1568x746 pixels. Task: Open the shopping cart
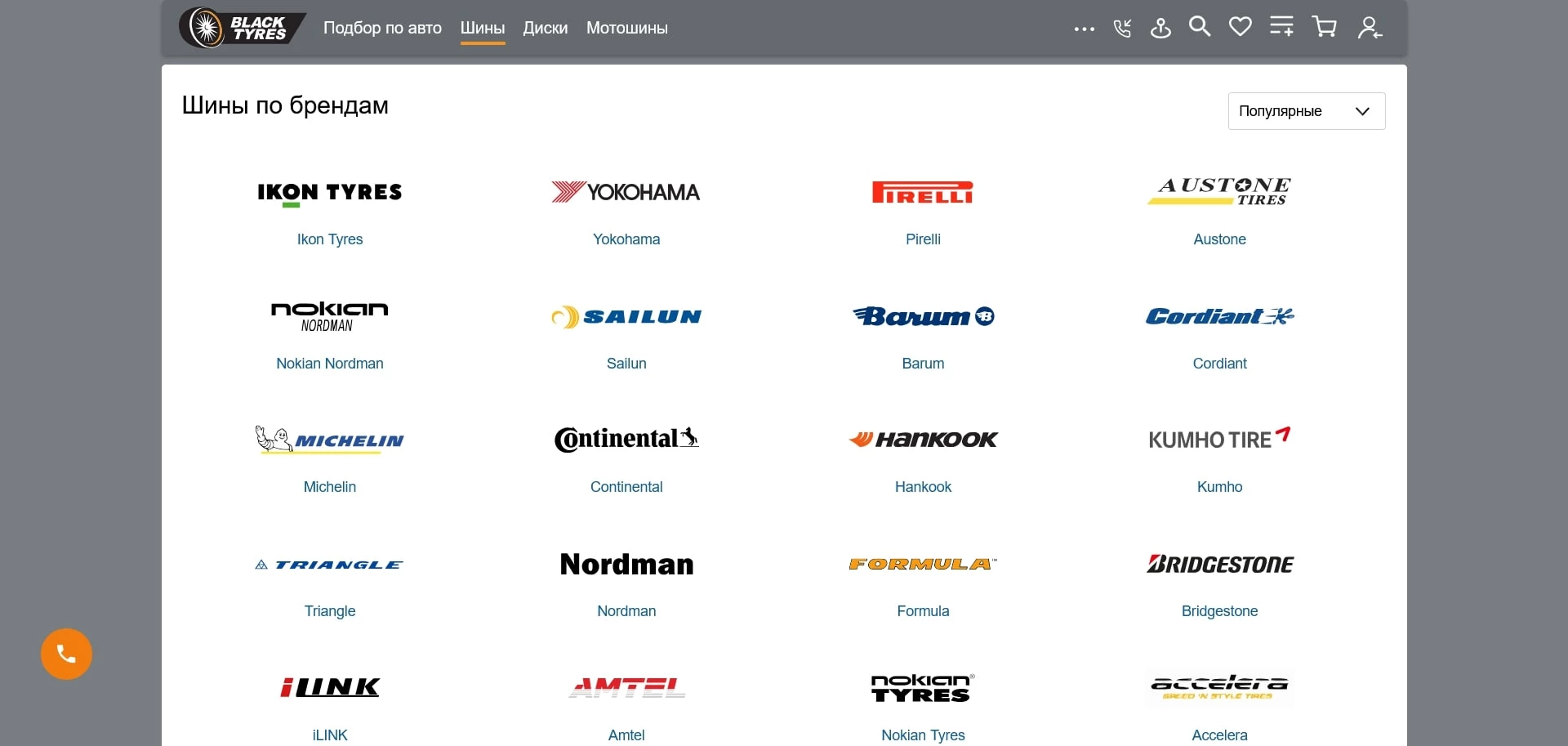pos(1324,27)
